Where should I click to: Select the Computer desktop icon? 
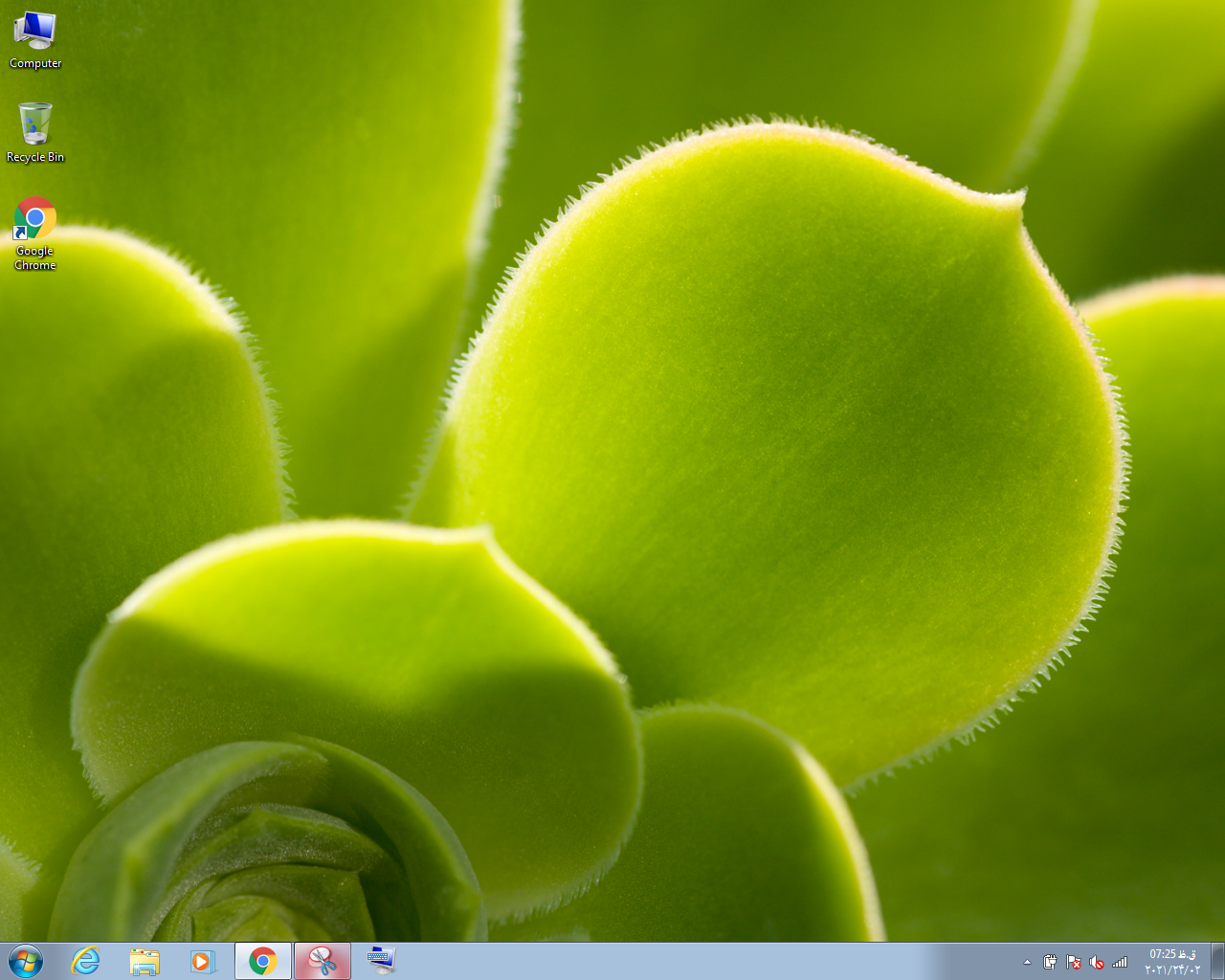coord(35,40)
